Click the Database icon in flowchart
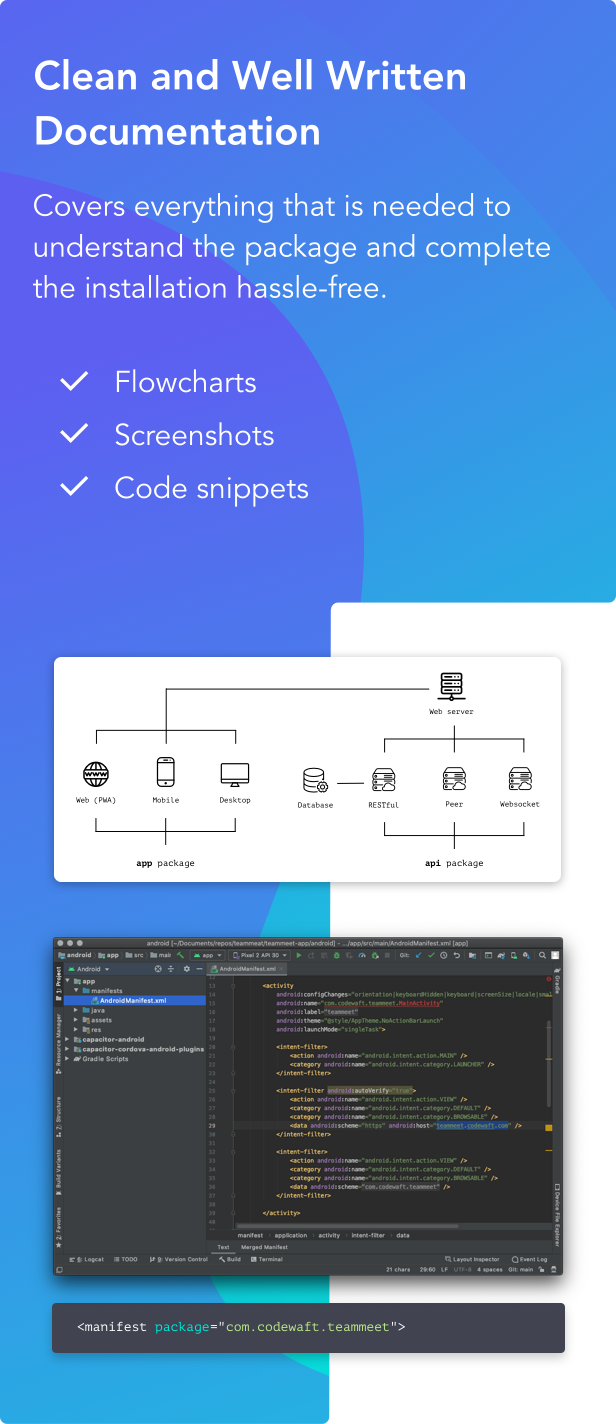This screenshot has height=1424, width=616. [315, 781]
